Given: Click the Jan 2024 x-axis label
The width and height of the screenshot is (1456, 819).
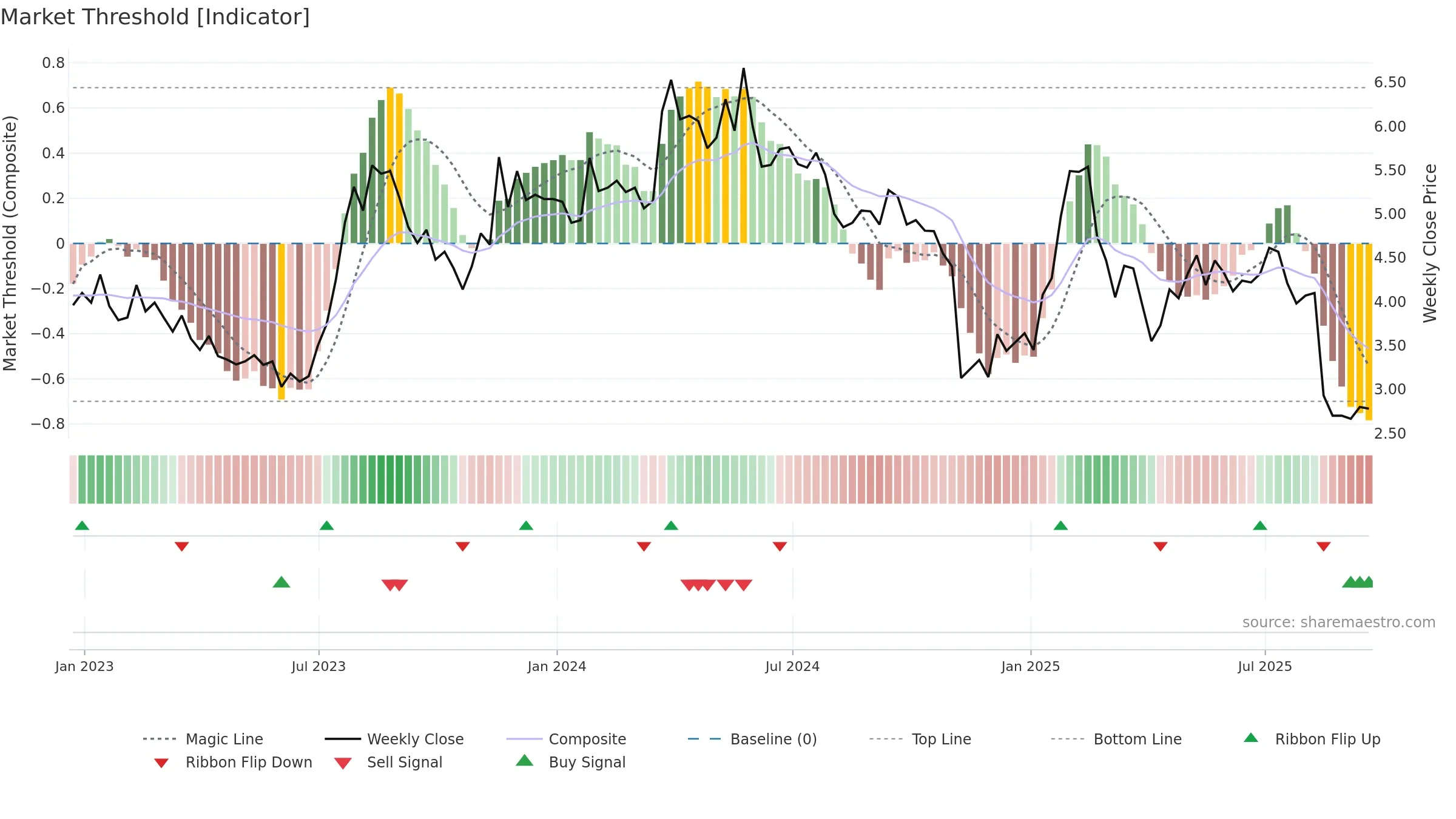Looking at the screenshot, I should [557, 667].
